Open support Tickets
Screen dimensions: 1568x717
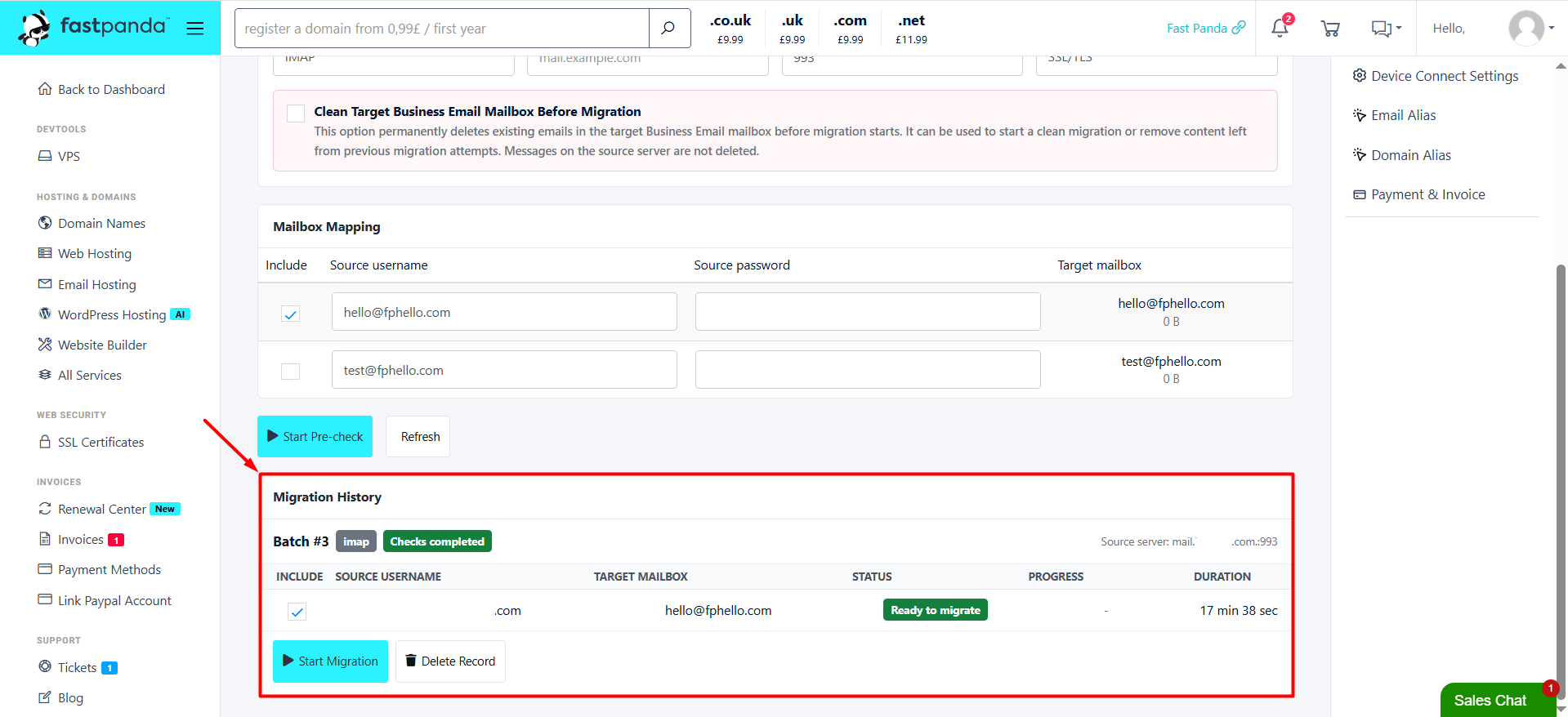[78, 667]
